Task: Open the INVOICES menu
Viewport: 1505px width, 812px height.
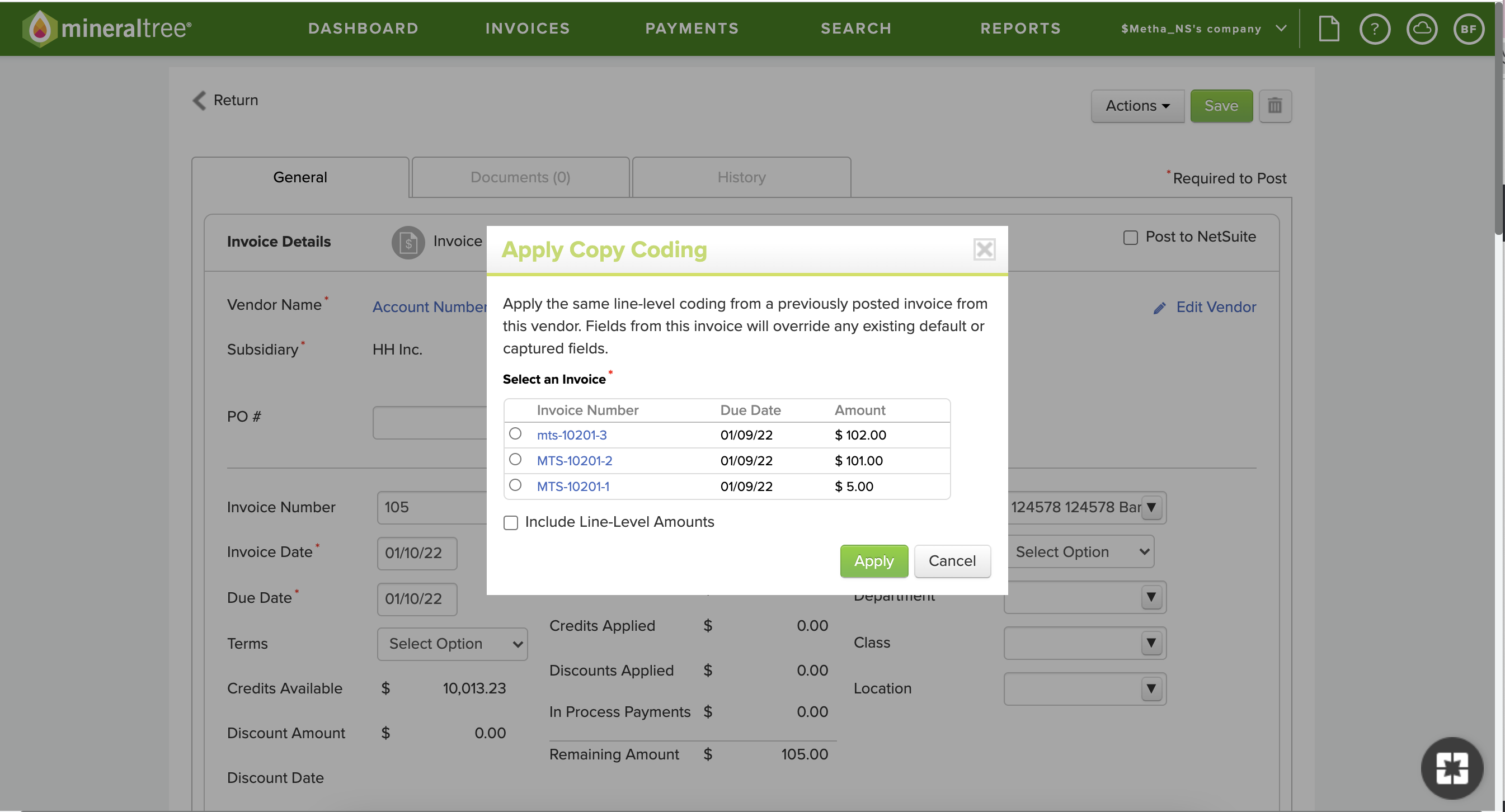Action: pyautogui.click(x=527, y=28)
